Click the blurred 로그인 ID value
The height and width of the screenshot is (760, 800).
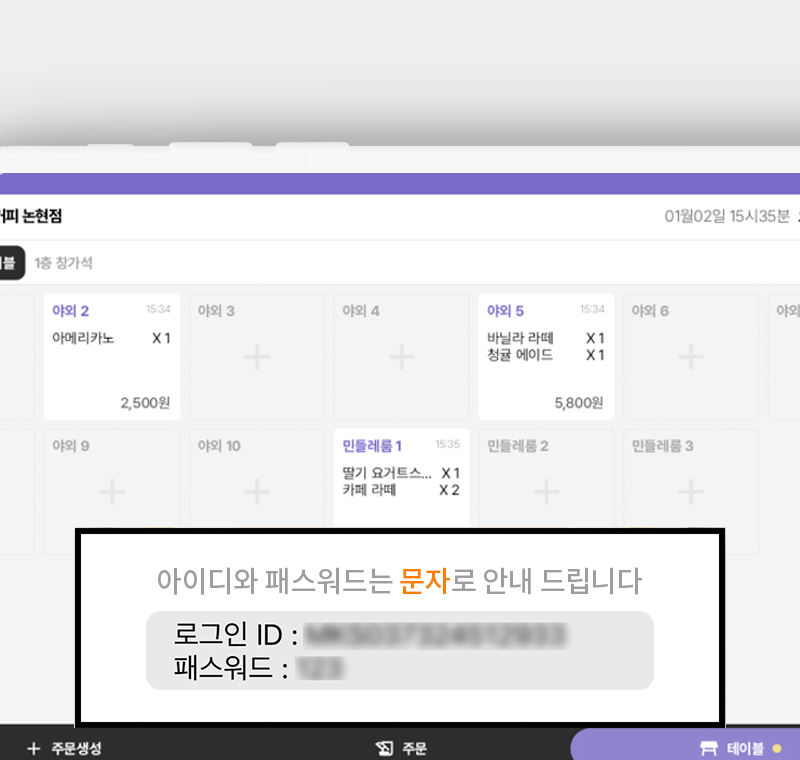[436, 634]
